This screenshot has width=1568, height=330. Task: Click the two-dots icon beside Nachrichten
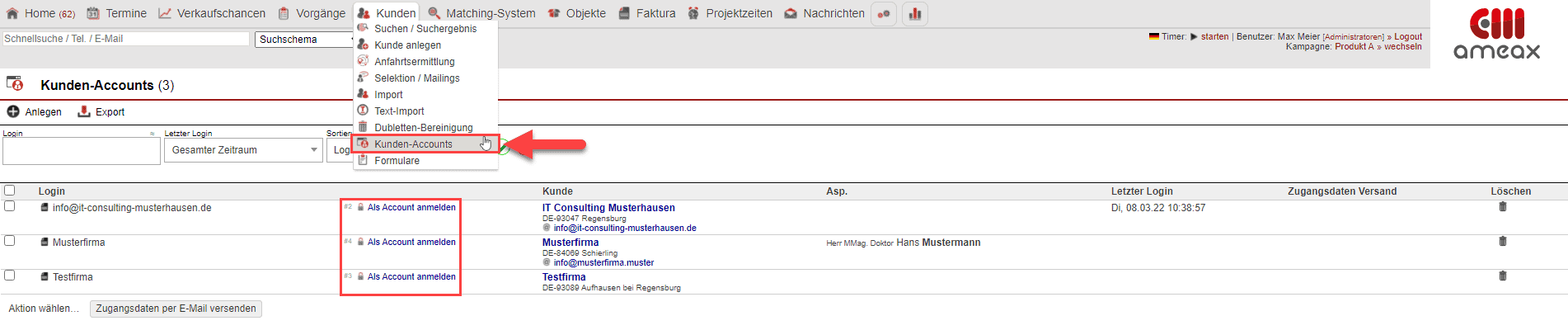pyautogui.click(x=884, y=14)
